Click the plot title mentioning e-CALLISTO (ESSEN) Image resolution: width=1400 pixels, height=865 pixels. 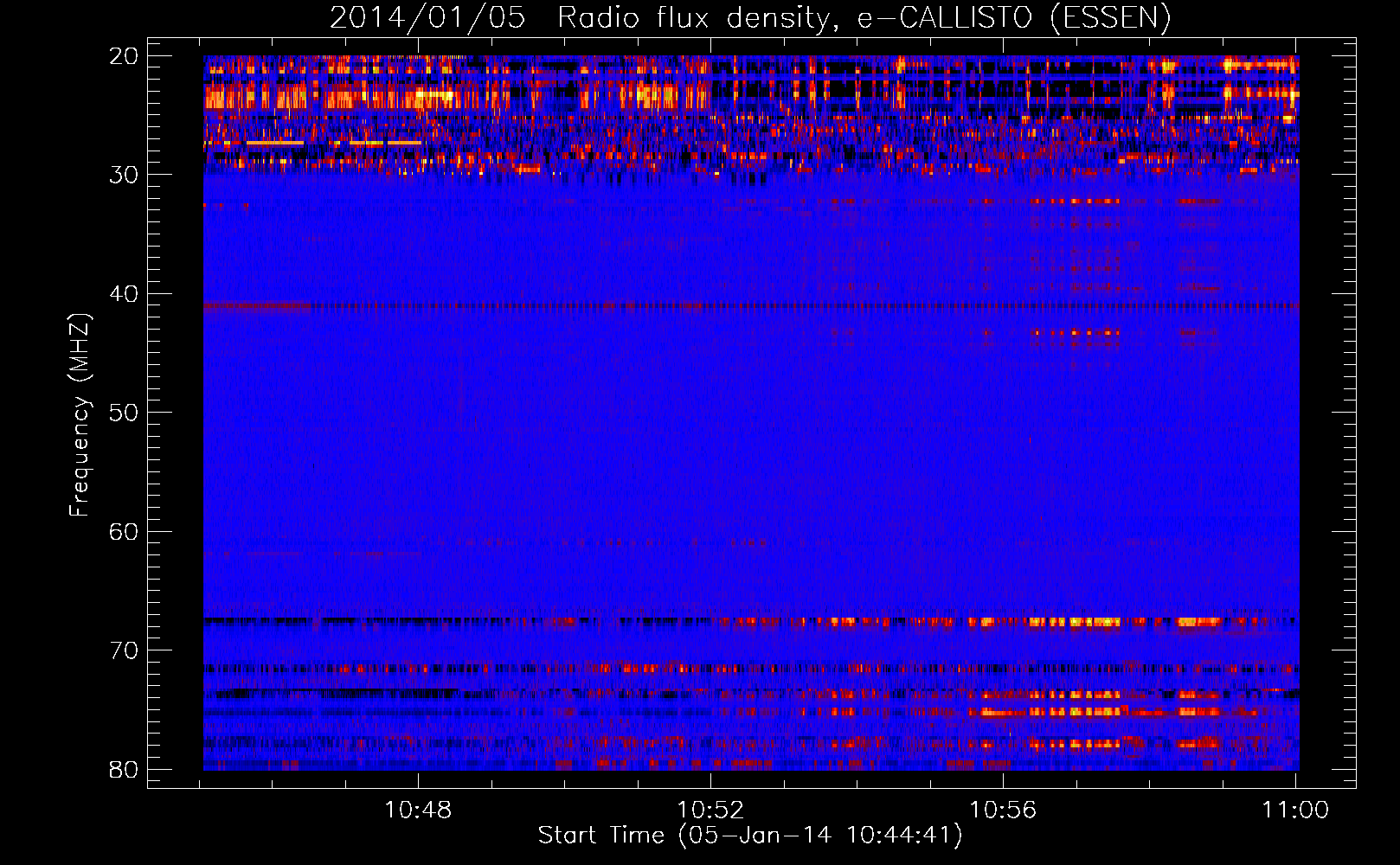click(x=750, y=18)
